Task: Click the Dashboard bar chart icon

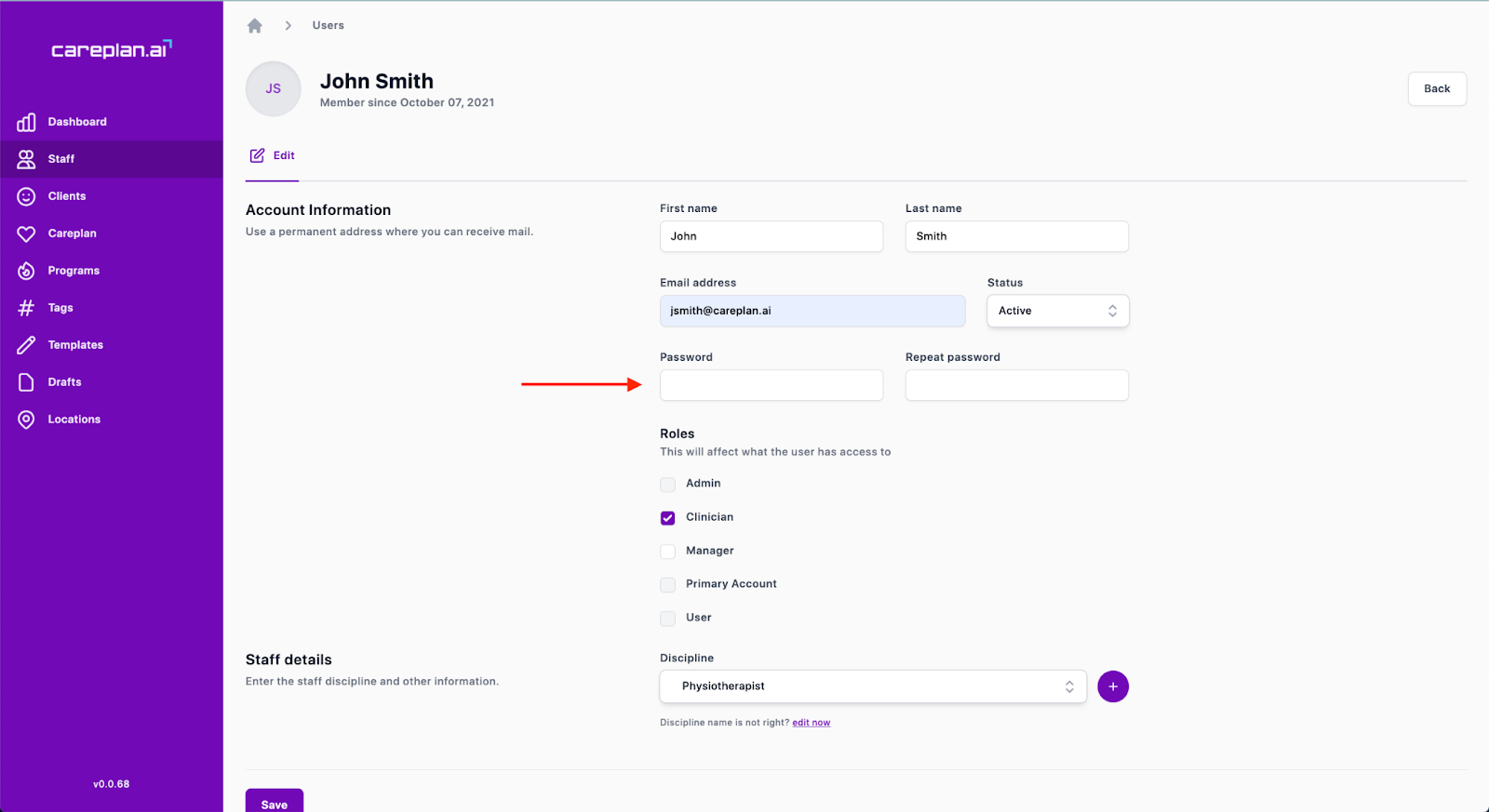Action: click(x=26, y=122)
